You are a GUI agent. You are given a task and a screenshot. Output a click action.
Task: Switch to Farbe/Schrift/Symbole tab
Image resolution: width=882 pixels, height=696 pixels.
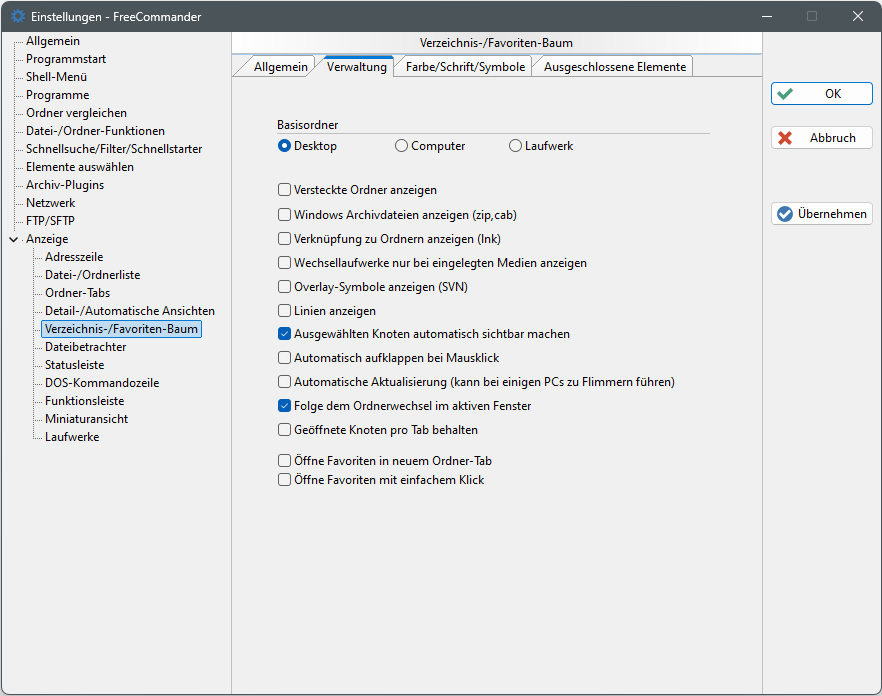pyautogui.click(x=465, y=66)
